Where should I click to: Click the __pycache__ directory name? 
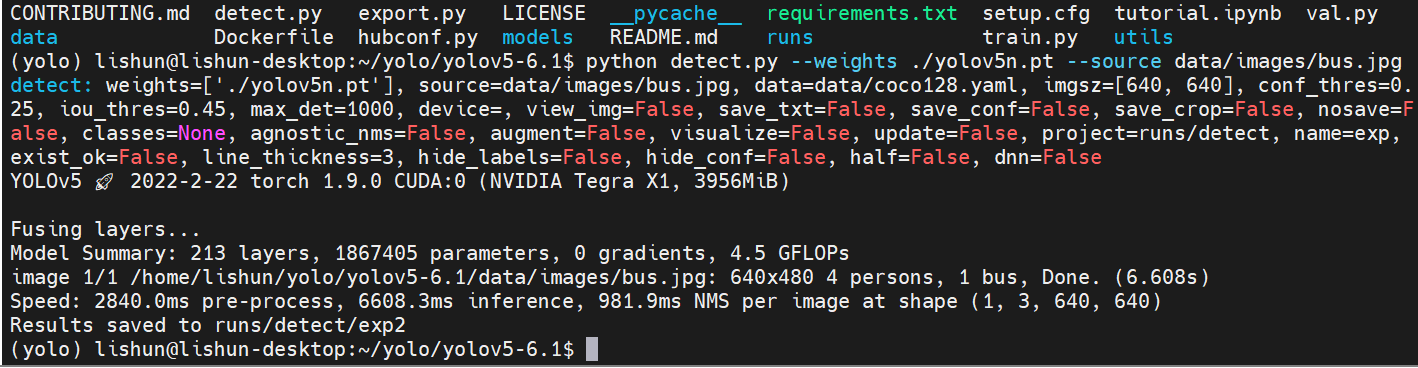(676, 15)
